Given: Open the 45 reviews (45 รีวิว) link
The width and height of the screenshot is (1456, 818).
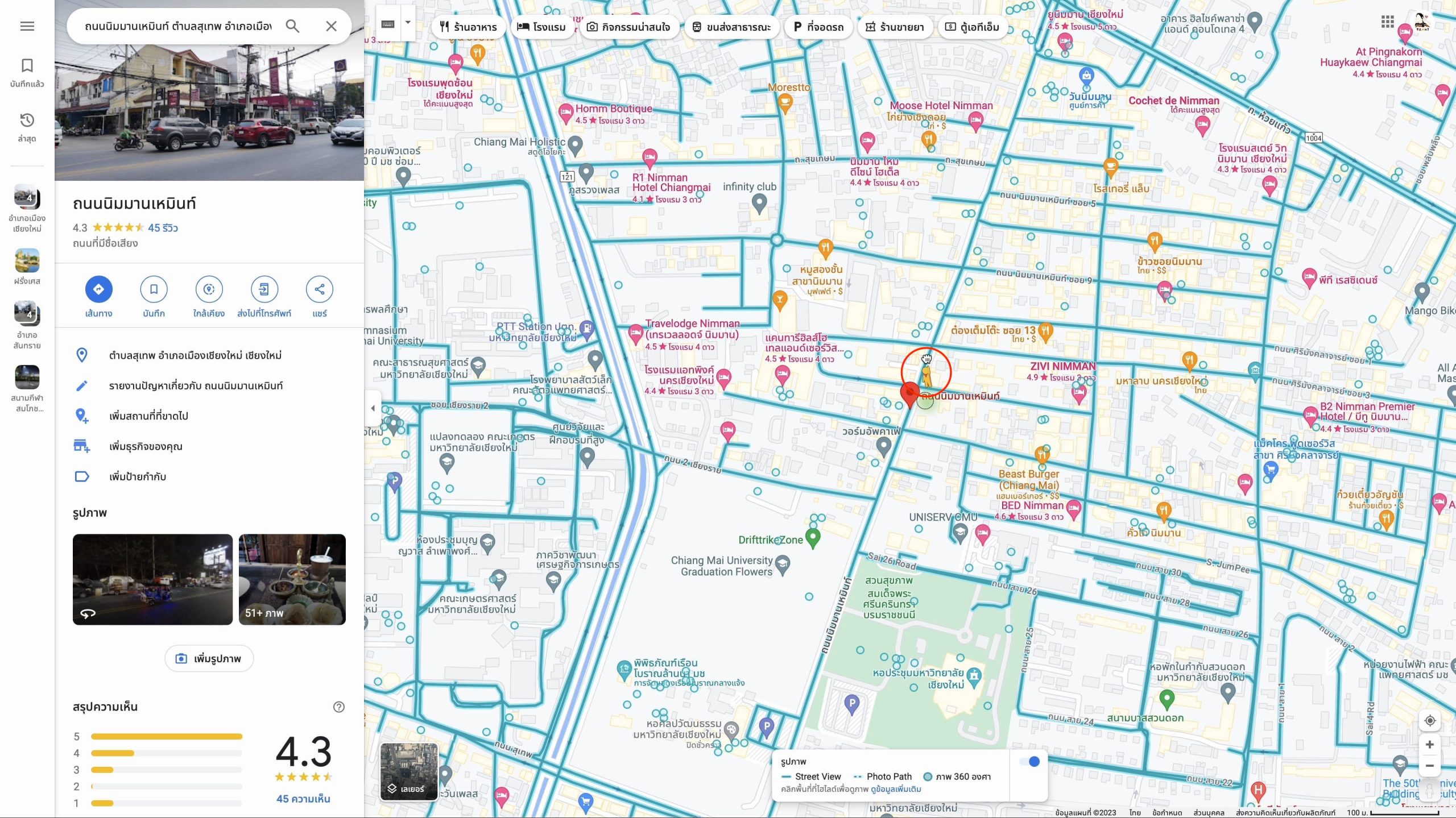Looking at the screenshot, I should [x=163, y=228].
